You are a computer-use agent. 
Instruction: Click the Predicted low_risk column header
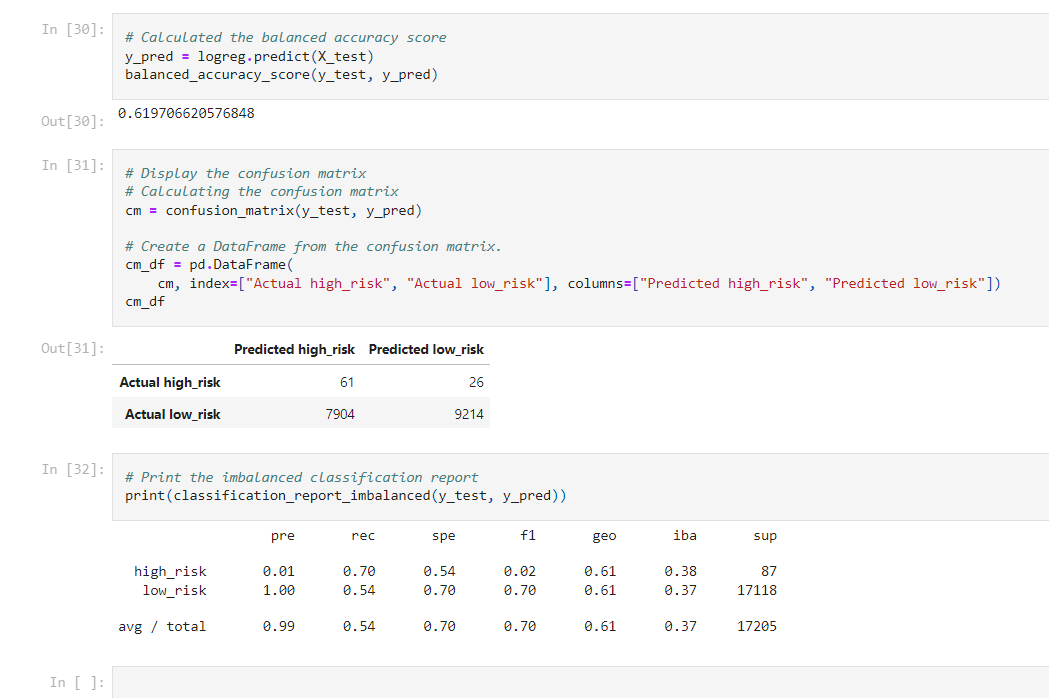coord(426,349)
